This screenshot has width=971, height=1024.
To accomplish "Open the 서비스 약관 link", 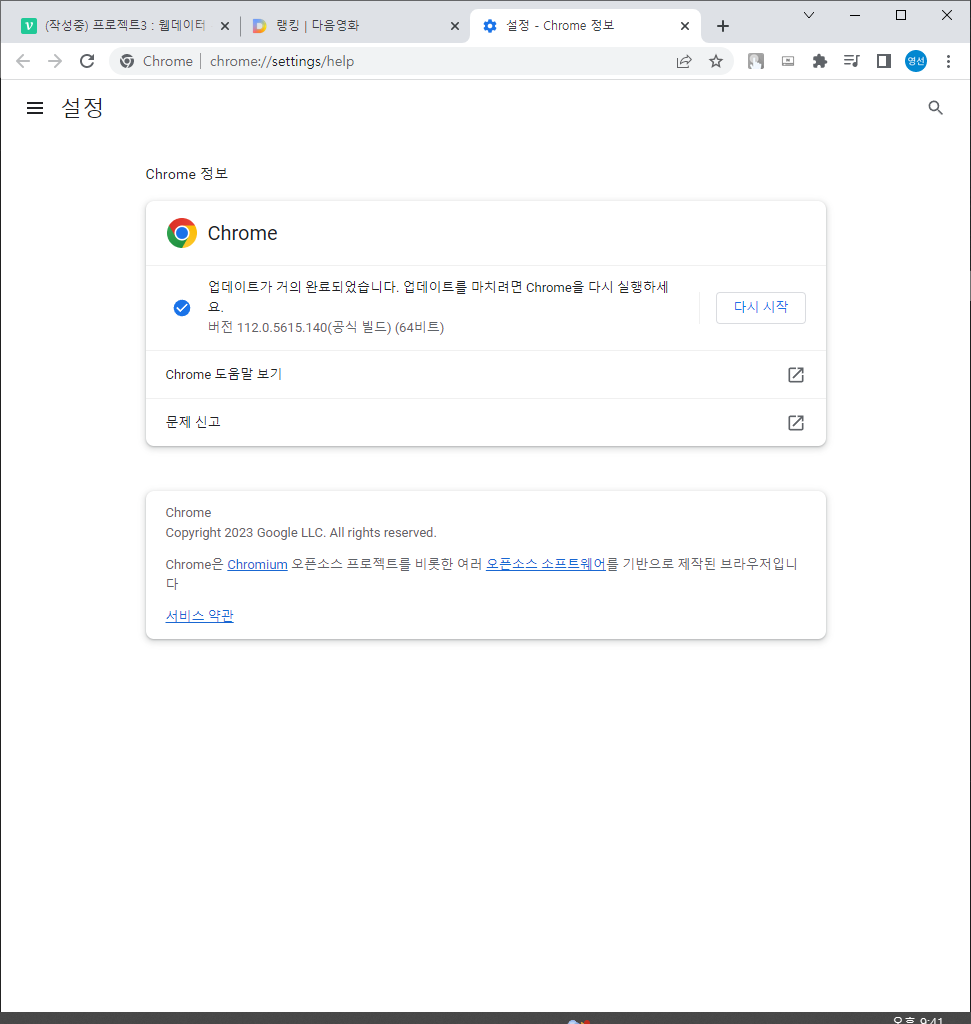I will [199, 616].
